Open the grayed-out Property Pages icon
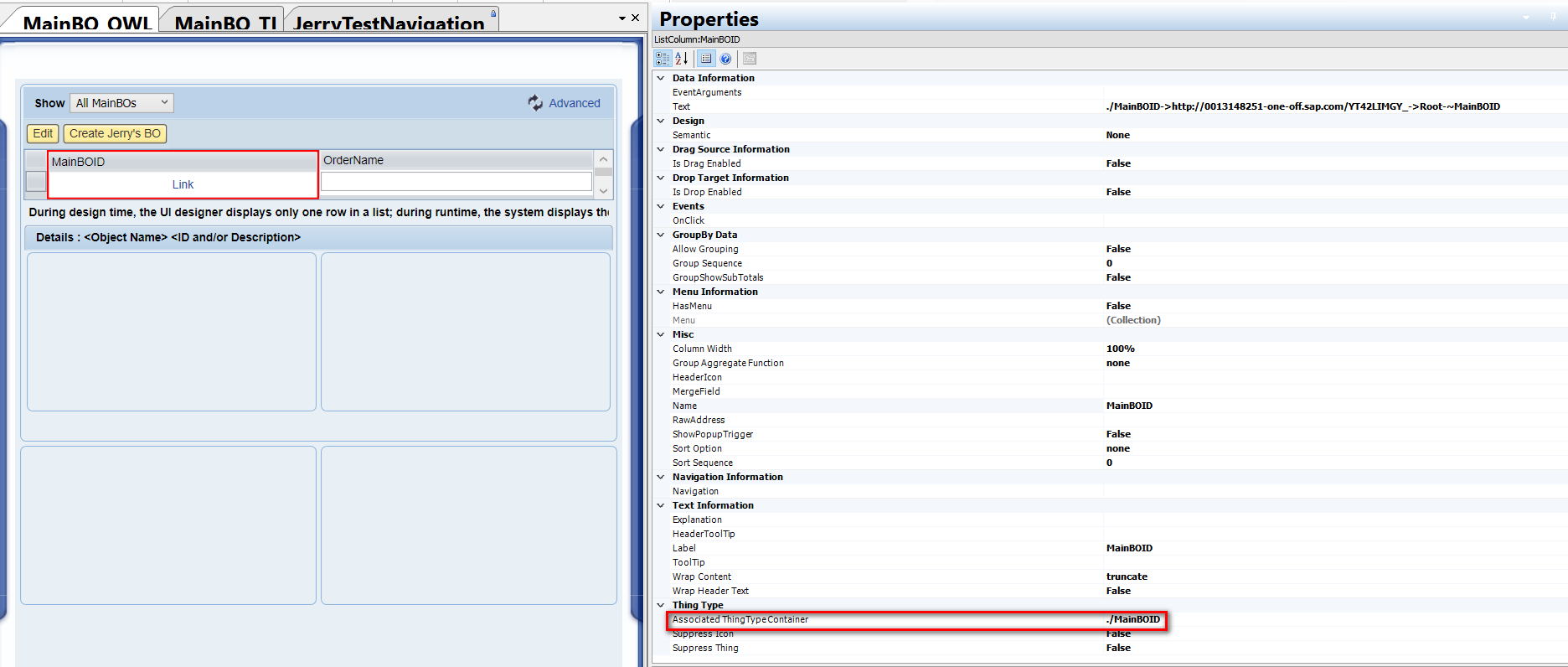The image size is (1568, 667). [750, 59]
